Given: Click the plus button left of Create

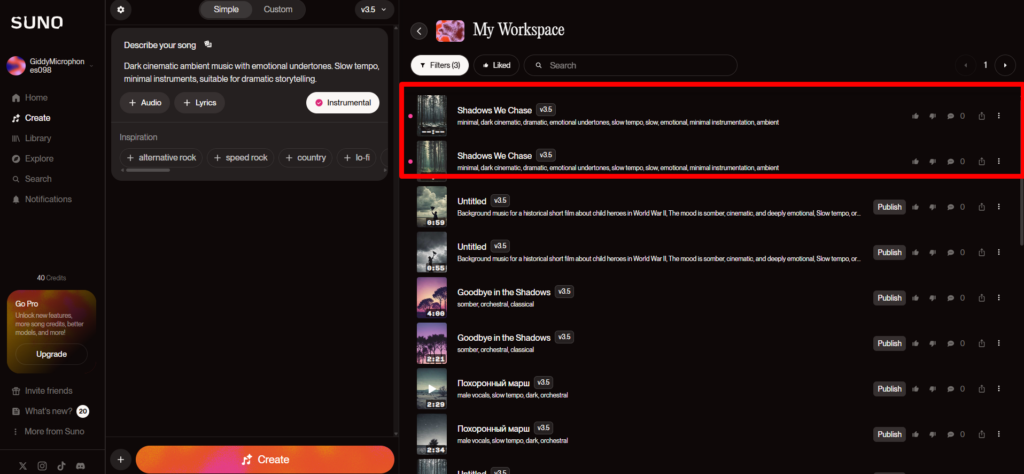Looking at the screenshot, I should [120, 460].
